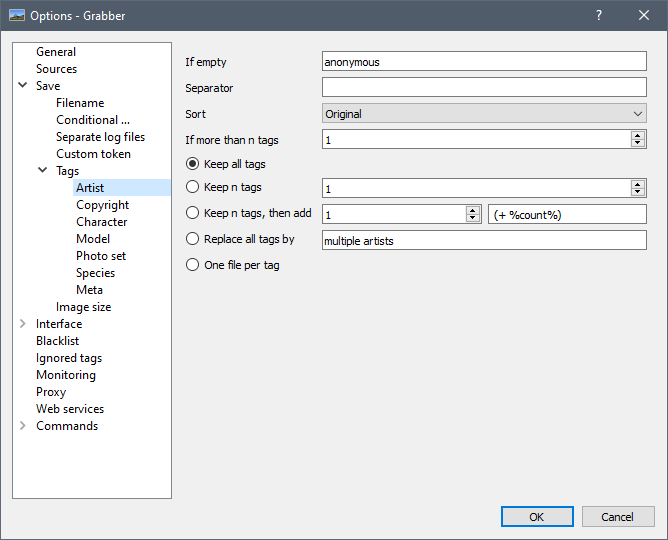
Task: Click the OK button
Action: [x=537, y=517]
